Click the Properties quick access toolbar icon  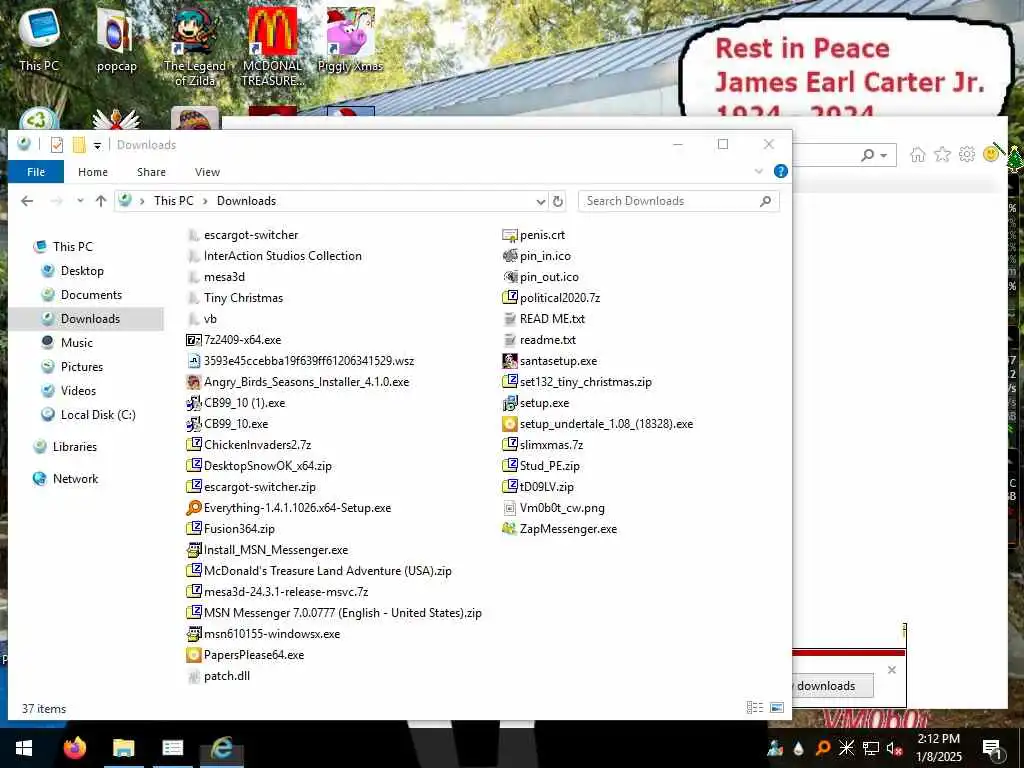coord(57,144)
